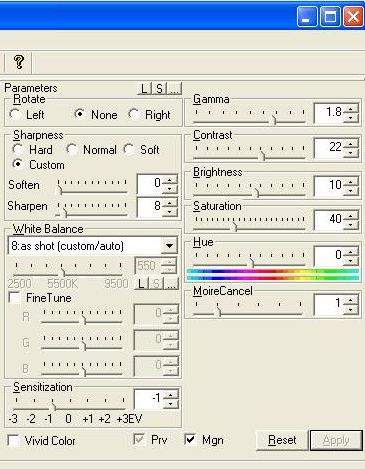Click the Saturation value field
365x469 pixels.
pos(329,220)
